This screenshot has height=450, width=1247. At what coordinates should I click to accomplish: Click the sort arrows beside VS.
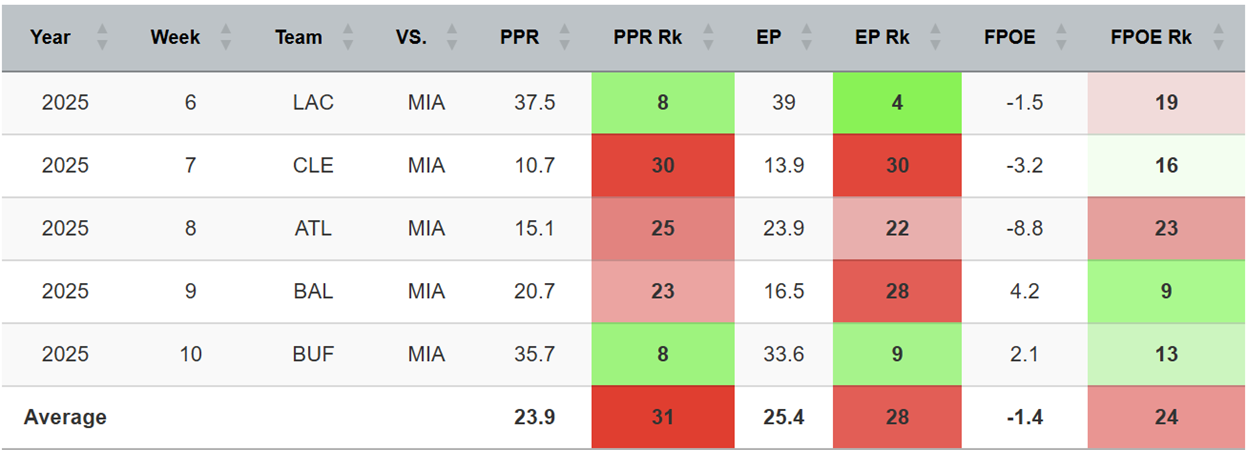[452, 38]
